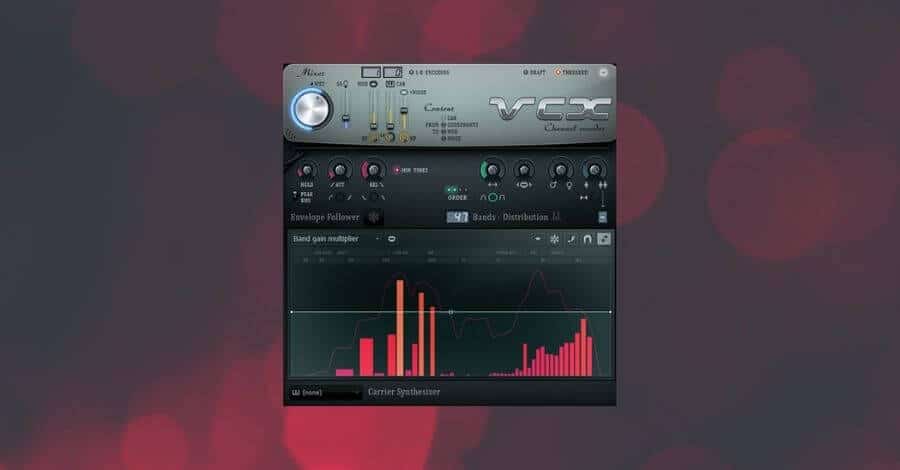This screenshot has height=470, width=900.
Task: Enable Threaded processing option
Action: [571, 72]
